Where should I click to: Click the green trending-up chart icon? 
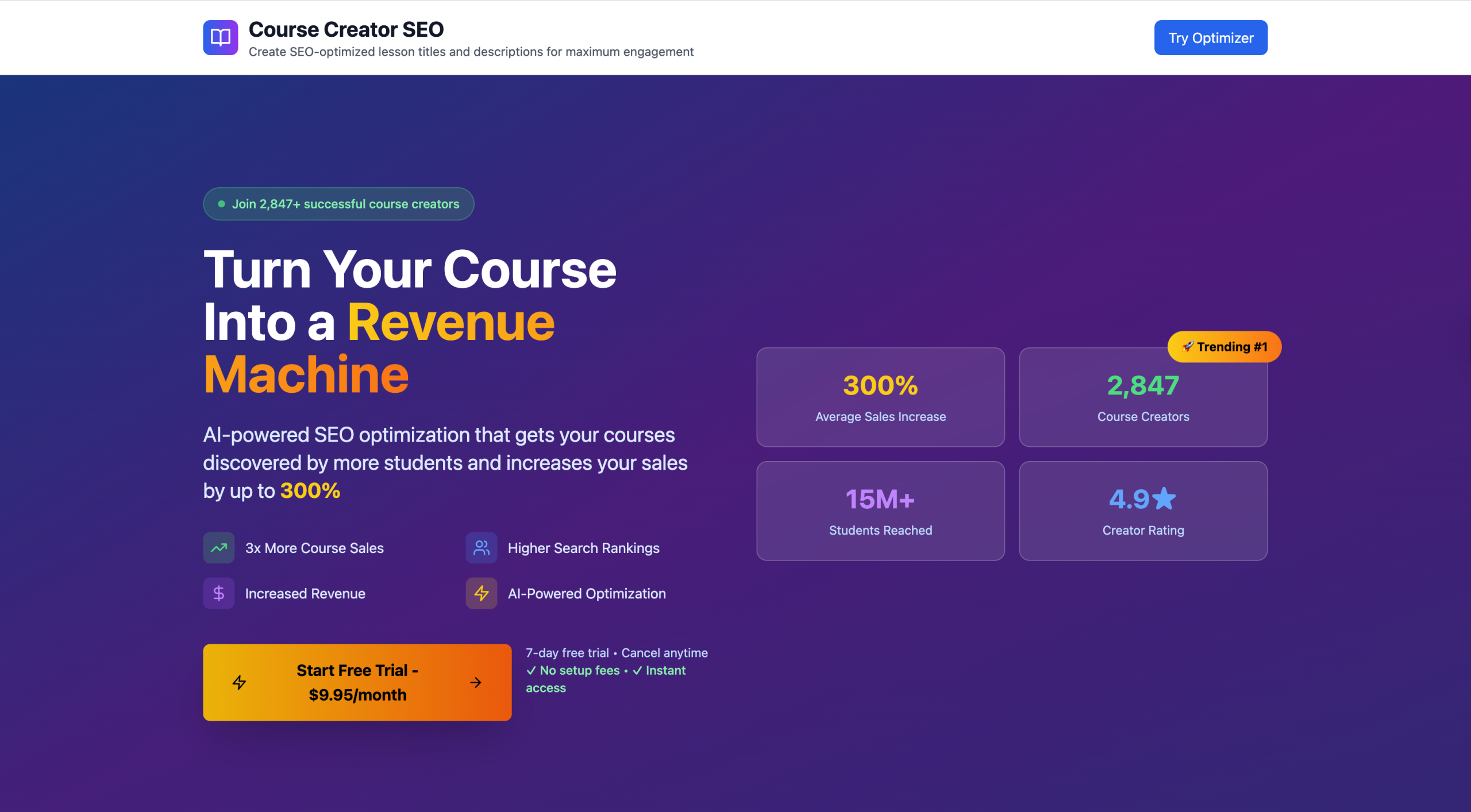218,548
